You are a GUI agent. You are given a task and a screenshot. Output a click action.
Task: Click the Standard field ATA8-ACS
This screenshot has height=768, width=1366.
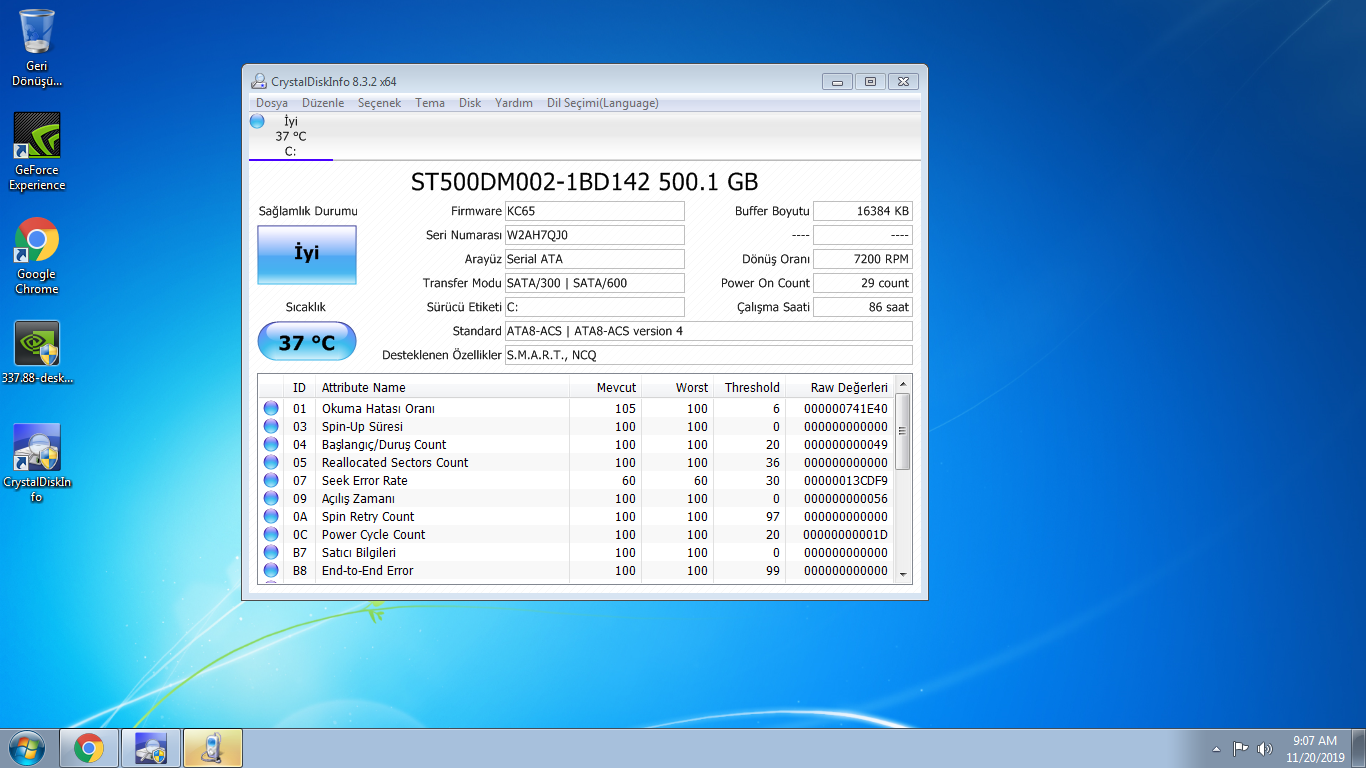pos(709,331)
